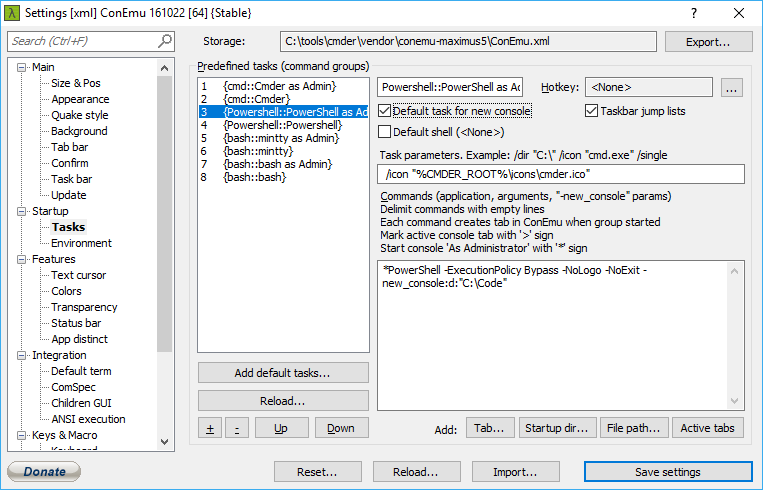The height and width of the screenshot is (490, 763).
Task: Move selected task Down
Action: point(341,428)
